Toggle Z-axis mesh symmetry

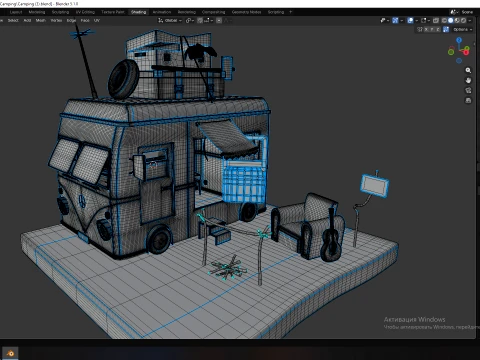[438, 29]
